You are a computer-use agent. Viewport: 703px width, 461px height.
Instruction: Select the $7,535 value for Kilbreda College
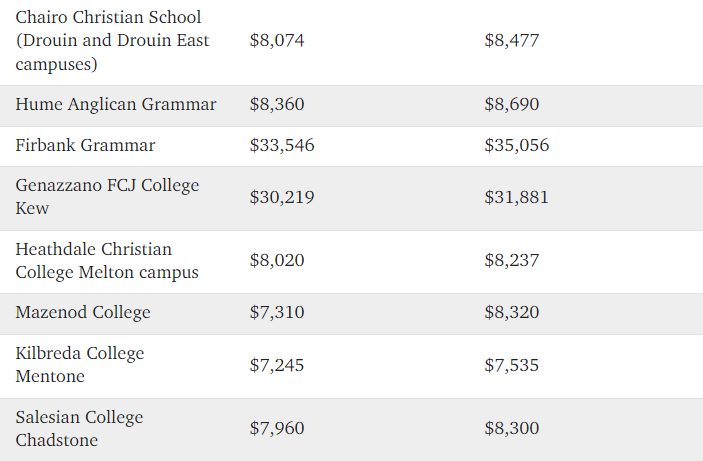click(x=511, y=365)
